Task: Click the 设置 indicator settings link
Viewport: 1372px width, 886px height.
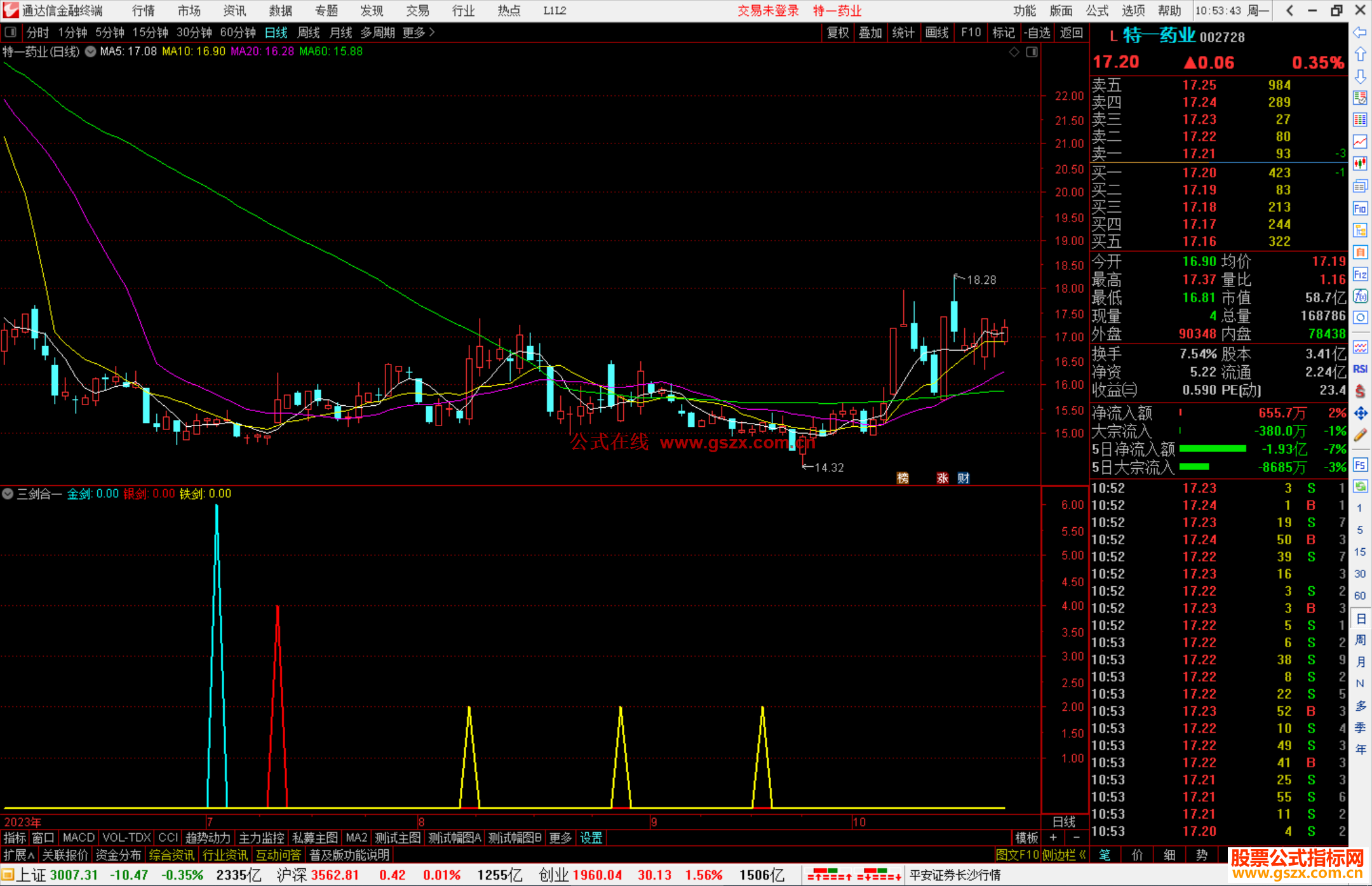Action: point(591,838)
